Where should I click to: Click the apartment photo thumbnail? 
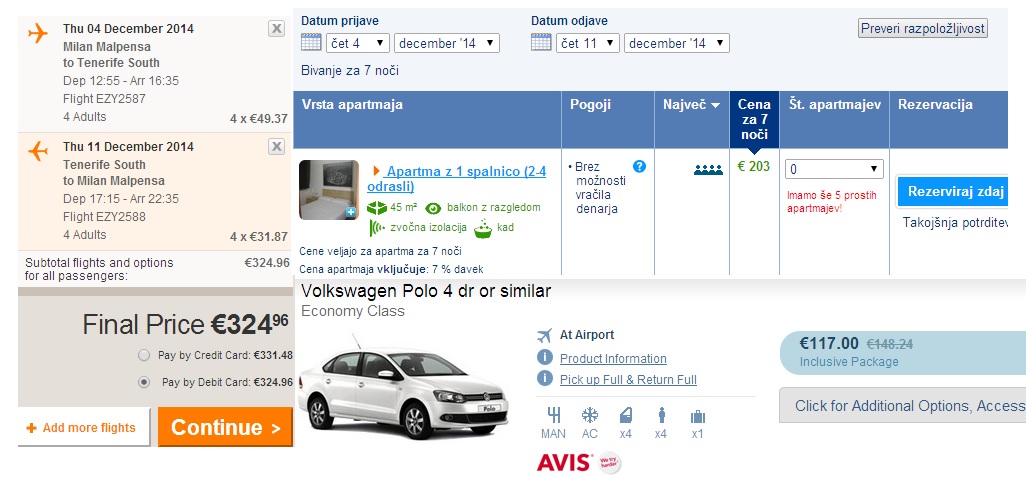pos(328,189)
